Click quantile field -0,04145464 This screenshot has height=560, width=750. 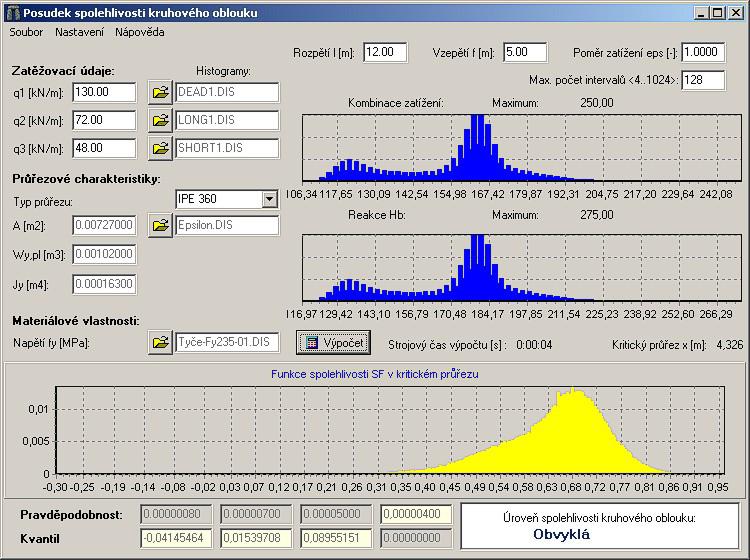coord(176,538)
